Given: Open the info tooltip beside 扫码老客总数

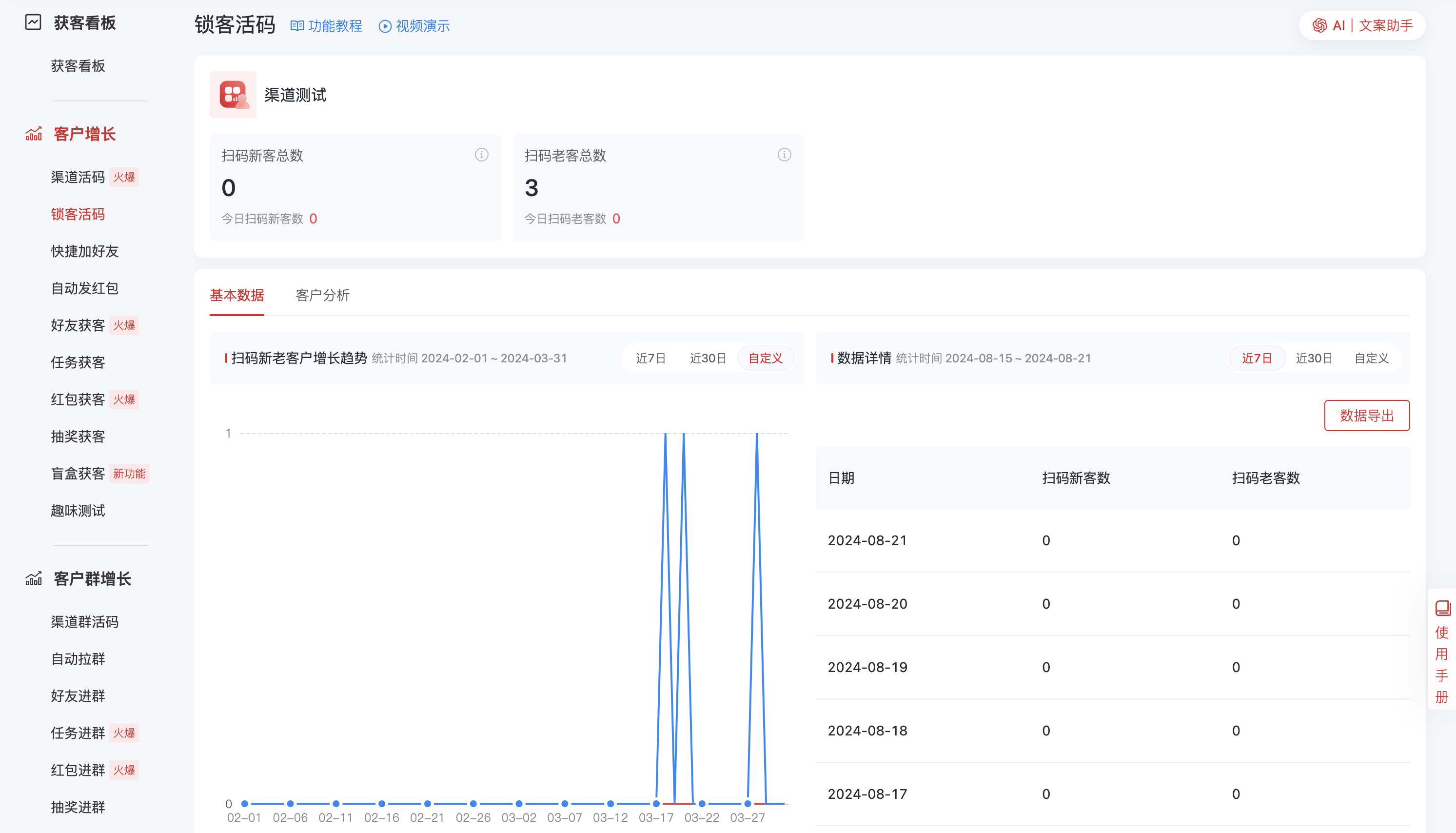Looking at the screenshot, I should click(784, 155).
